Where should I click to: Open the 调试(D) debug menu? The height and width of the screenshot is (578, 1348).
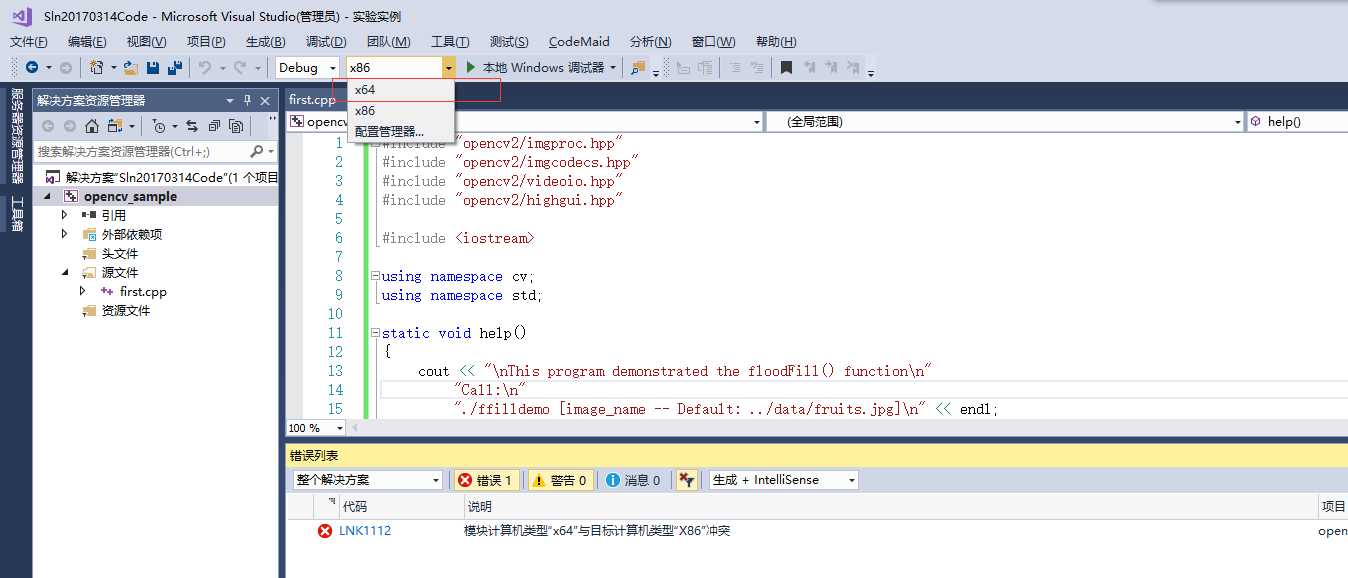[x=326, y=41]
